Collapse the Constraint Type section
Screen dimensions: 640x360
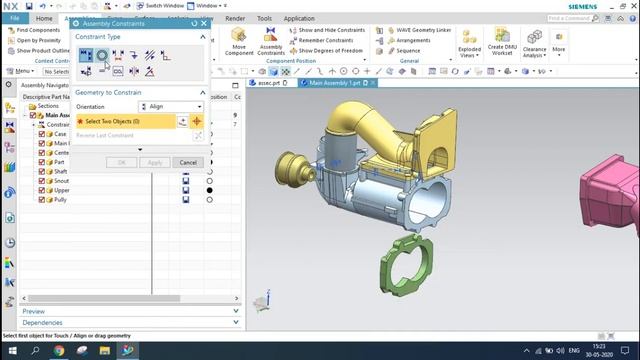coord(202,37)
